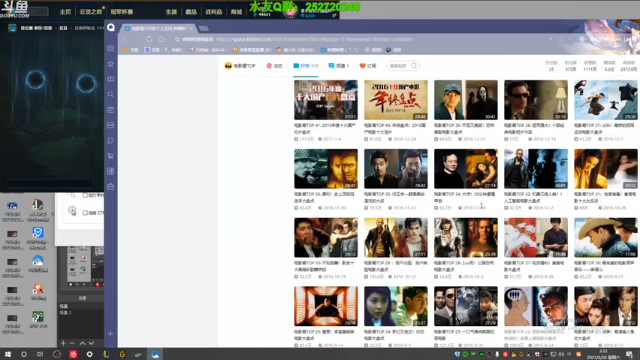Viewport: 640px width, 360px height.
Task: Open the browser sidebar chat bubble
Action: coord(111,140)
